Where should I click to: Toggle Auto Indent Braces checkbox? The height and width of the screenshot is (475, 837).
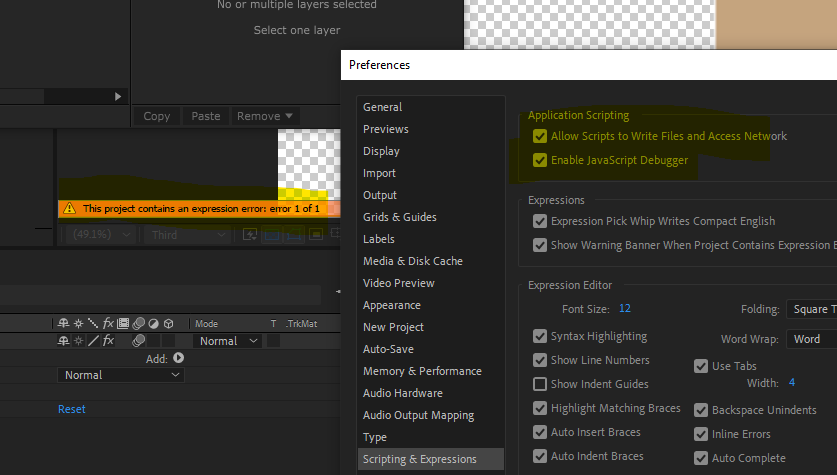(540, 456)
